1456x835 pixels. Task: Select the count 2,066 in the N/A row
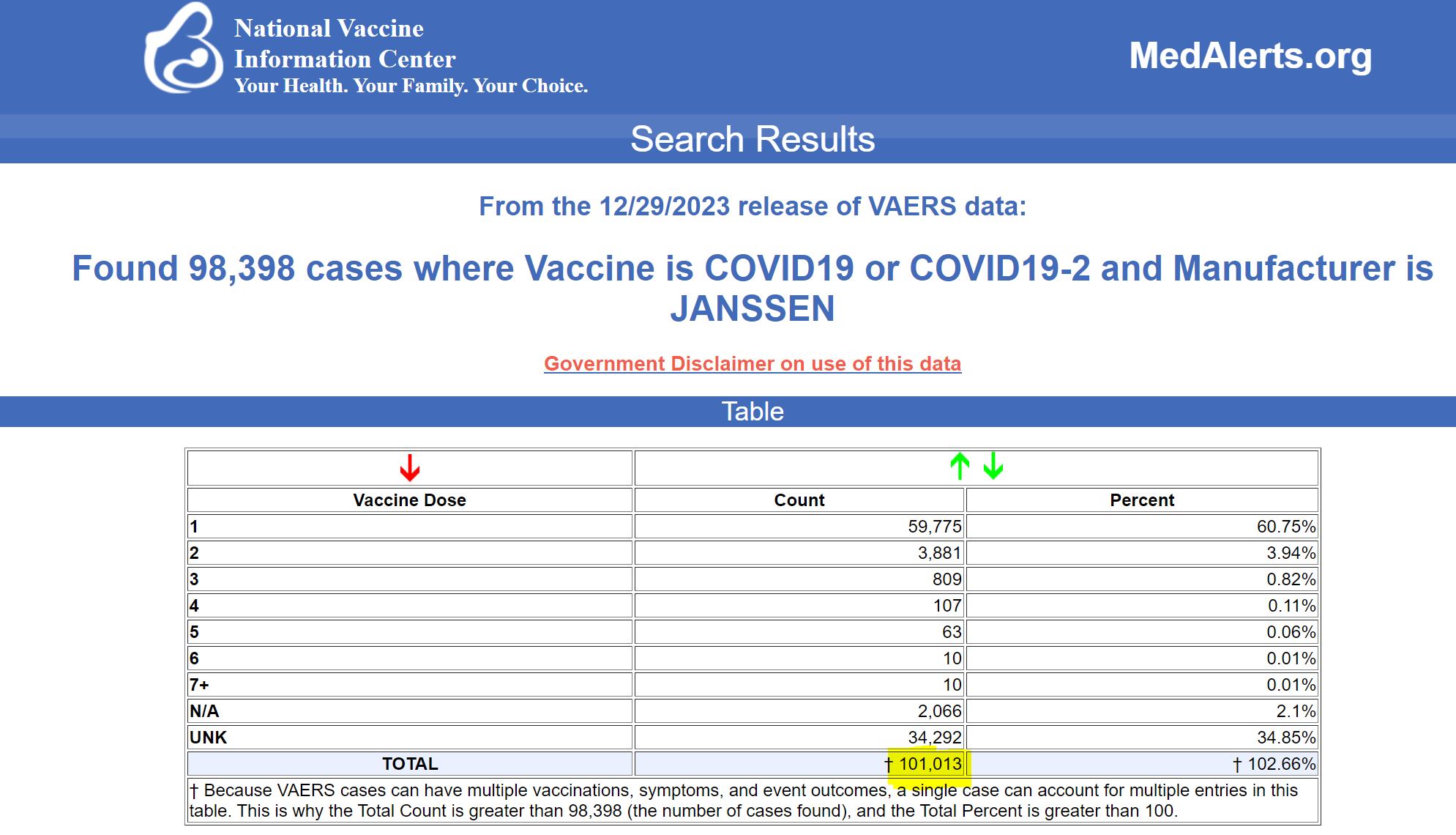(940, 711)
